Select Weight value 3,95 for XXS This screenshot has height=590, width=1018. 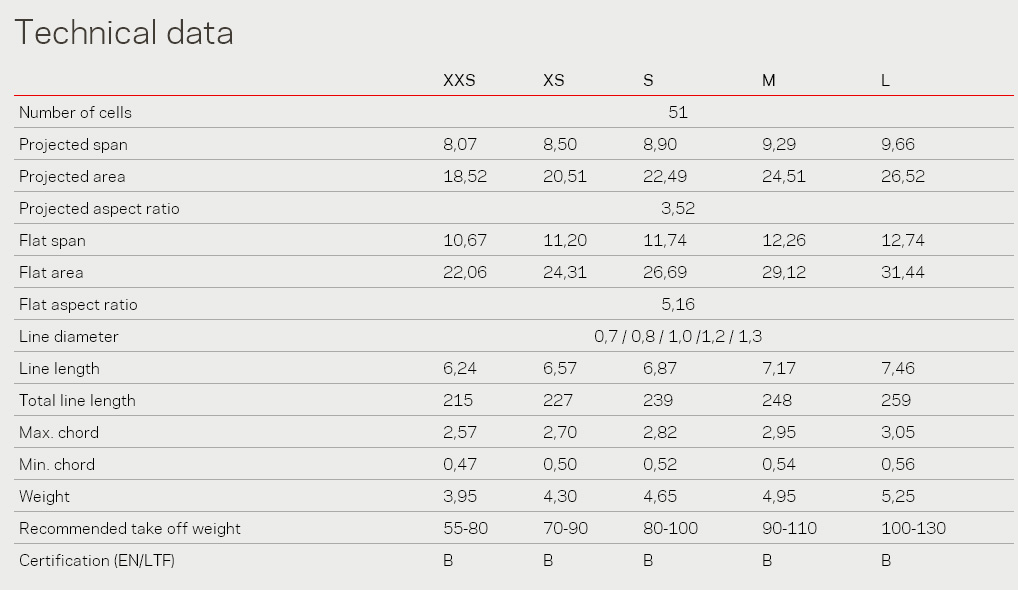tap(460, 497)
